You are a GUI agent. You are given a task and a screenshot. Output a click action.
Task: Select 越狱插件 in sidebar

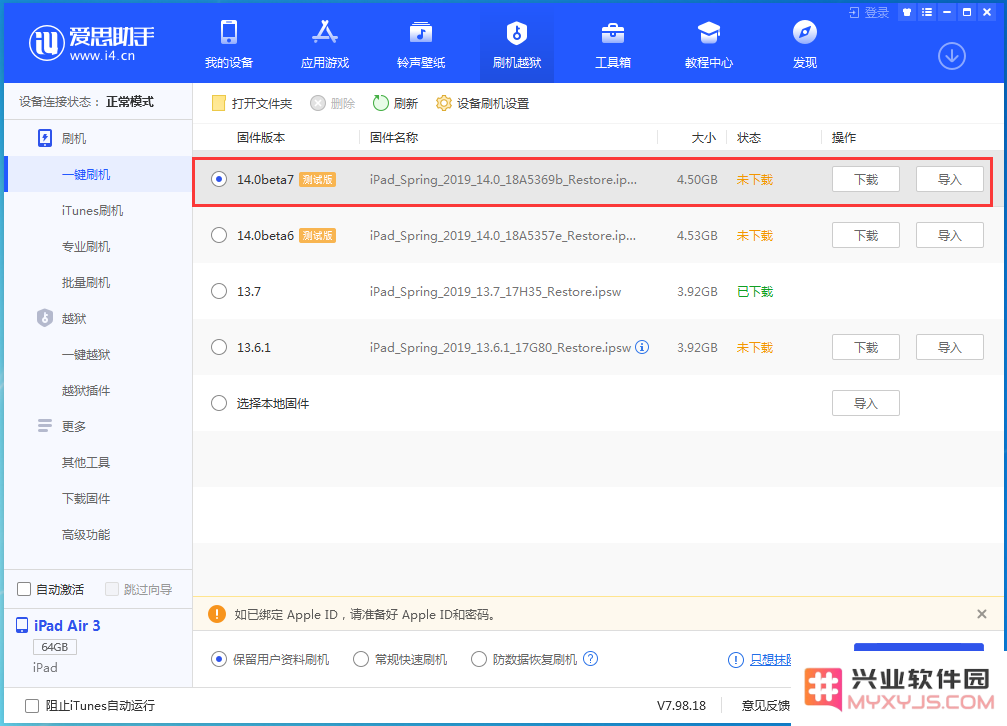[86, 391]
